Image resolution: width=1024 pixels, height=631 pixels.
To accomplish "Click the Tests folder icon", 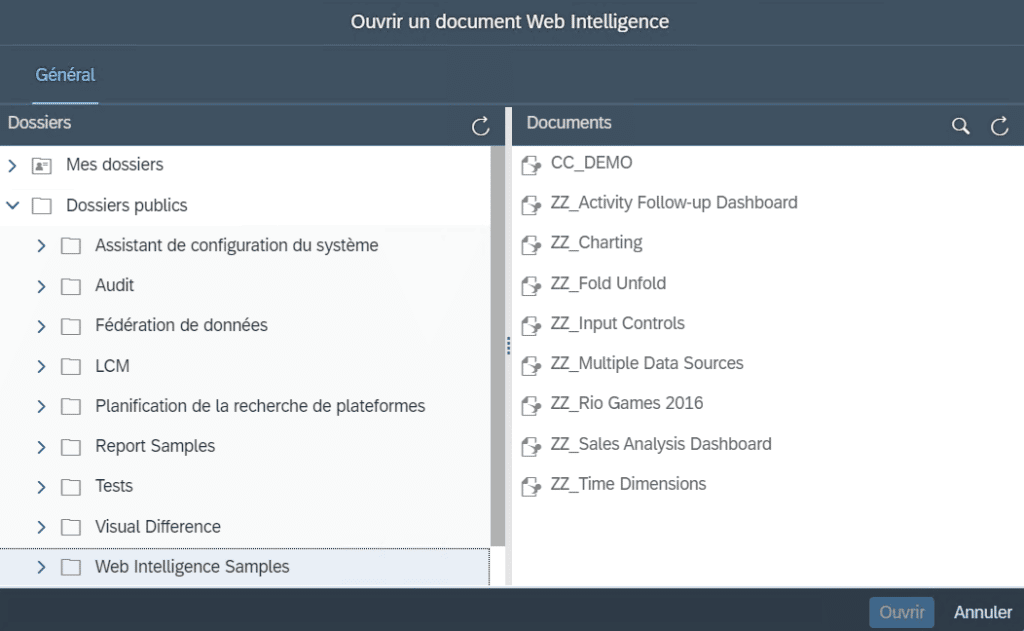I will coord(71,487).
